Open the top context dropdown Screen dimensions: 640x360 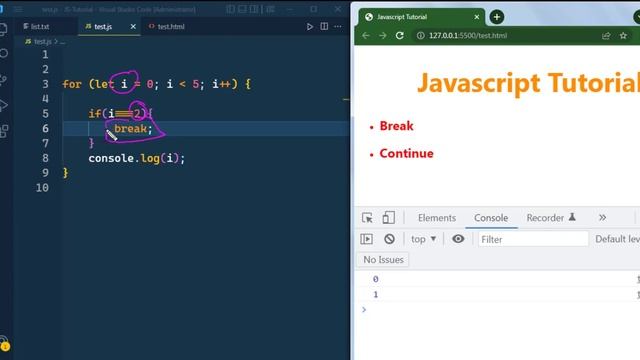pos(424,239)
